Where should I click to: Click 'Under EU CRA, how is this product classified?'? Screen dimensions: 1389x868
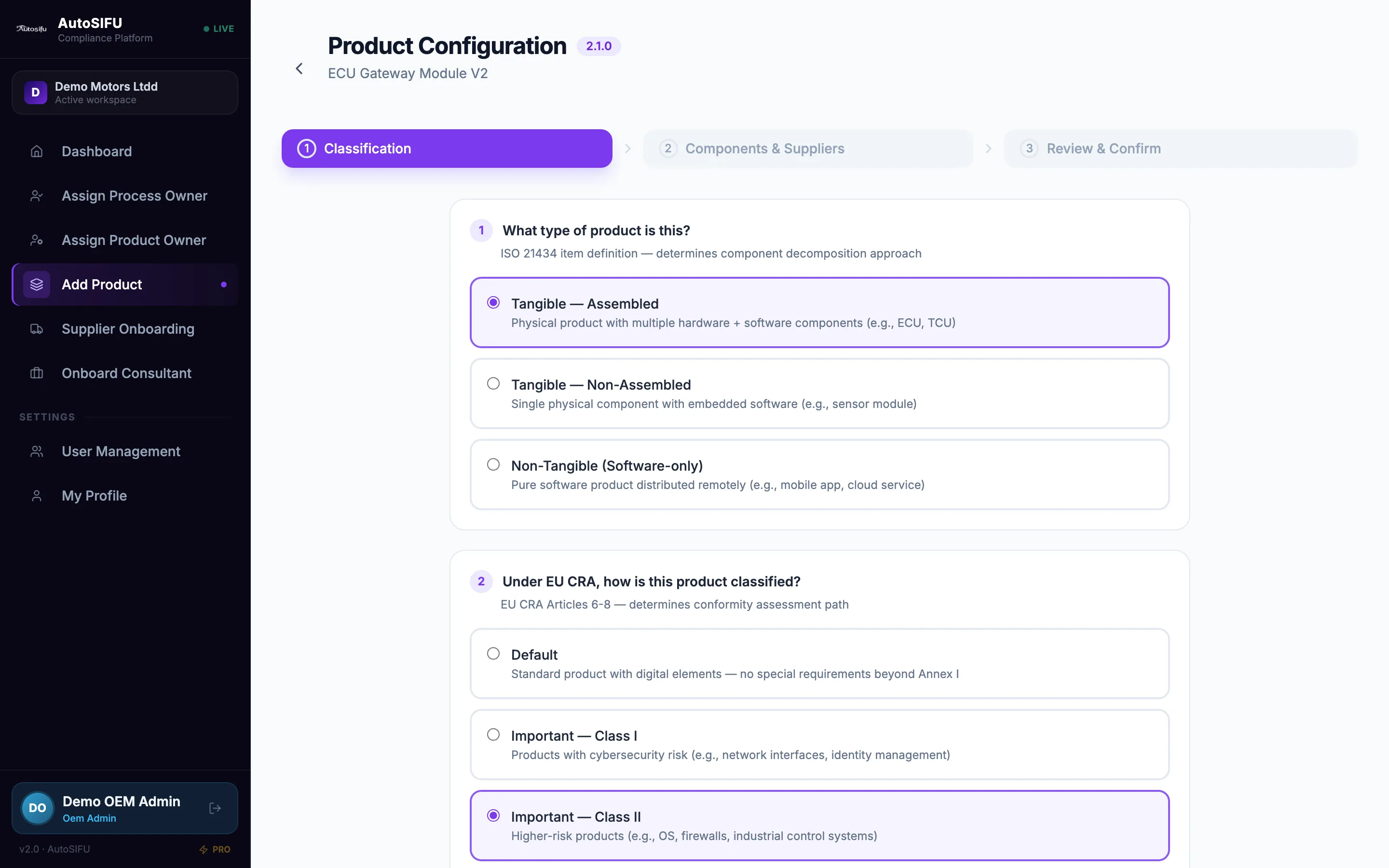pyautogui.click(x=652, y=582)
